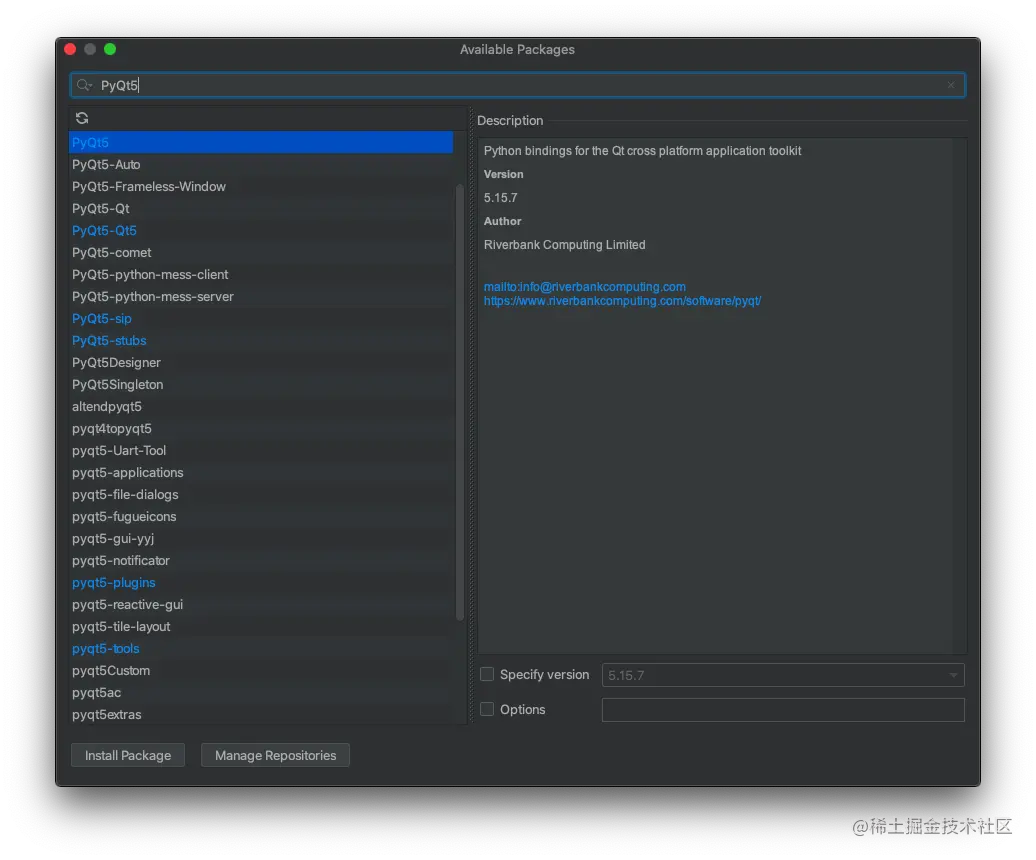Pick the pyqt5-plugins package
Image resolution: width=1036 pixels, height=860 pixels.
pos(262,583)
